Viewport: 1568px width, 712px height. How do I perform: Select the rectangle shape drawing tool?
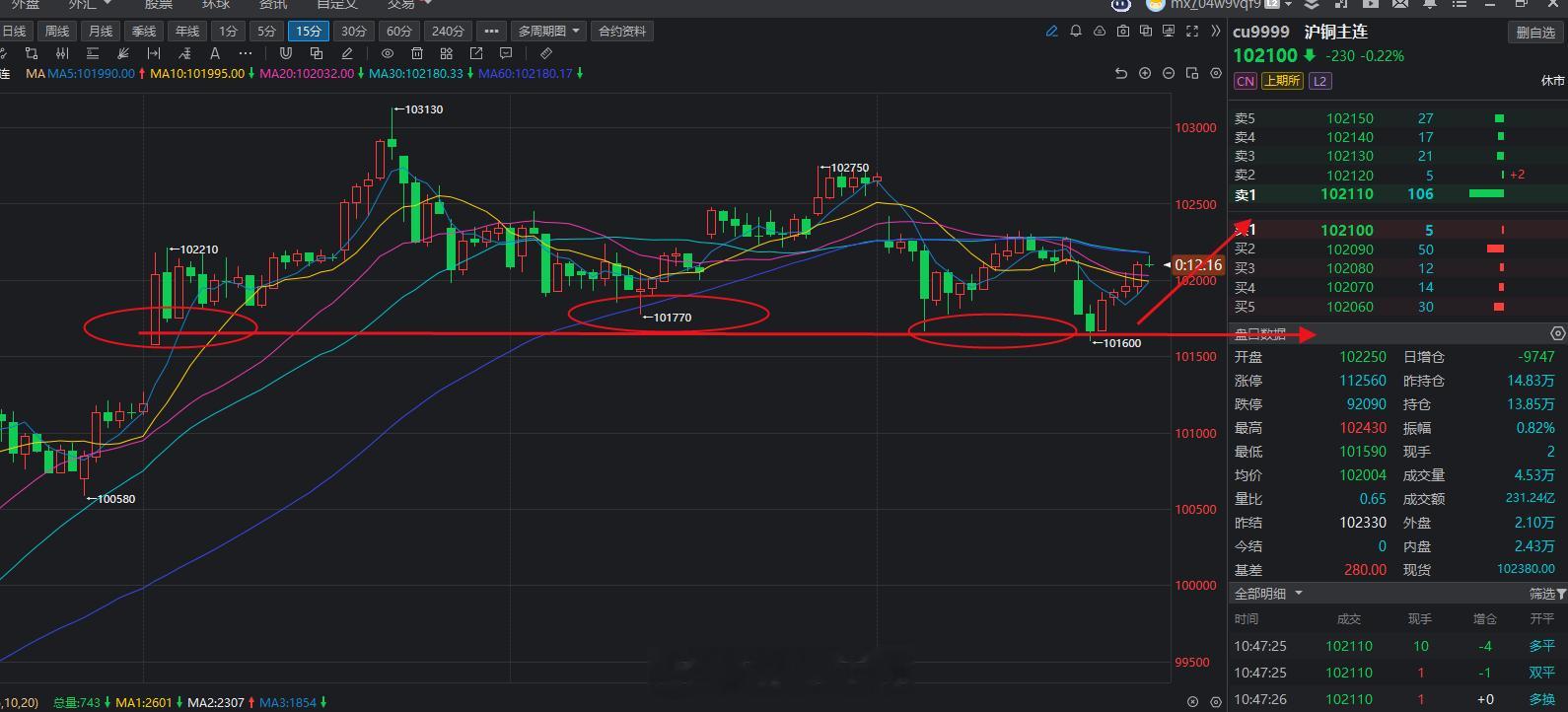click(x=32, y=53)
